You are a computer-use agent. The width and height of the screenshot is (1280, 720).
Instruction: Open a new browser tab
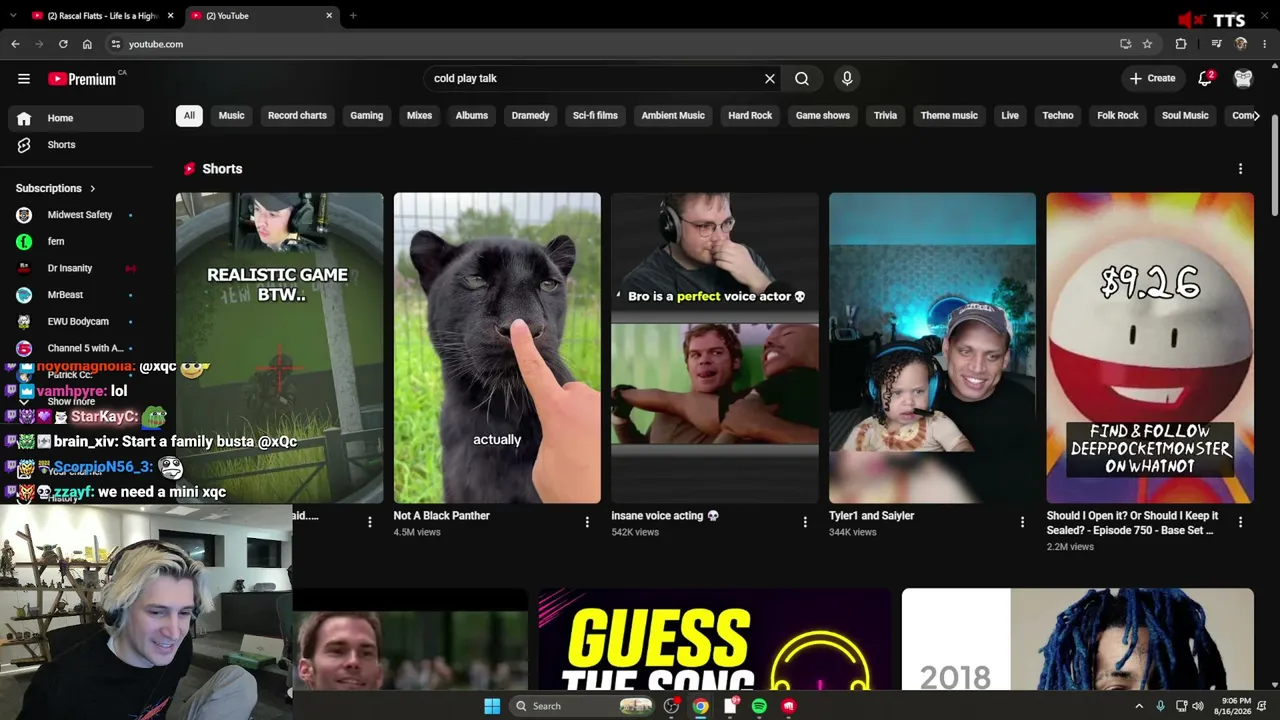[353, 16]
